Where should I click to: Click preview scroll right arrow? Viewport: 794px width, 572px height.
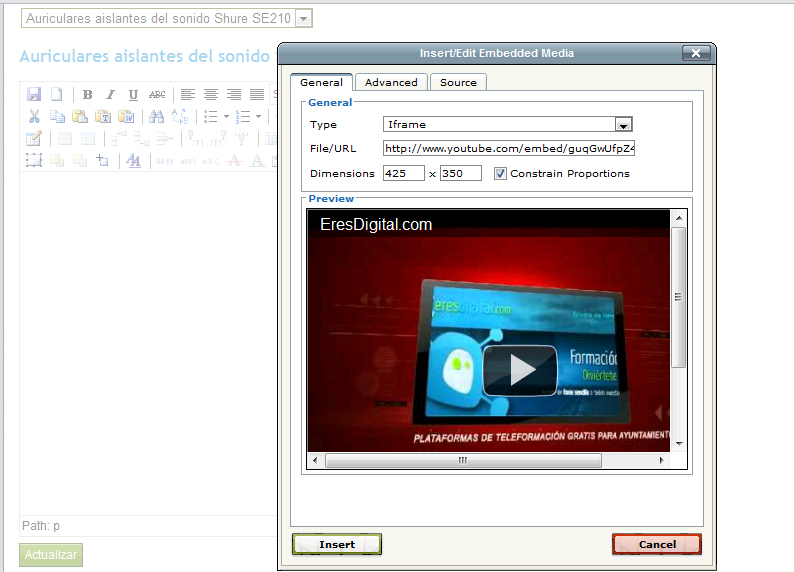pyautogui.click(x=661, y=460)
